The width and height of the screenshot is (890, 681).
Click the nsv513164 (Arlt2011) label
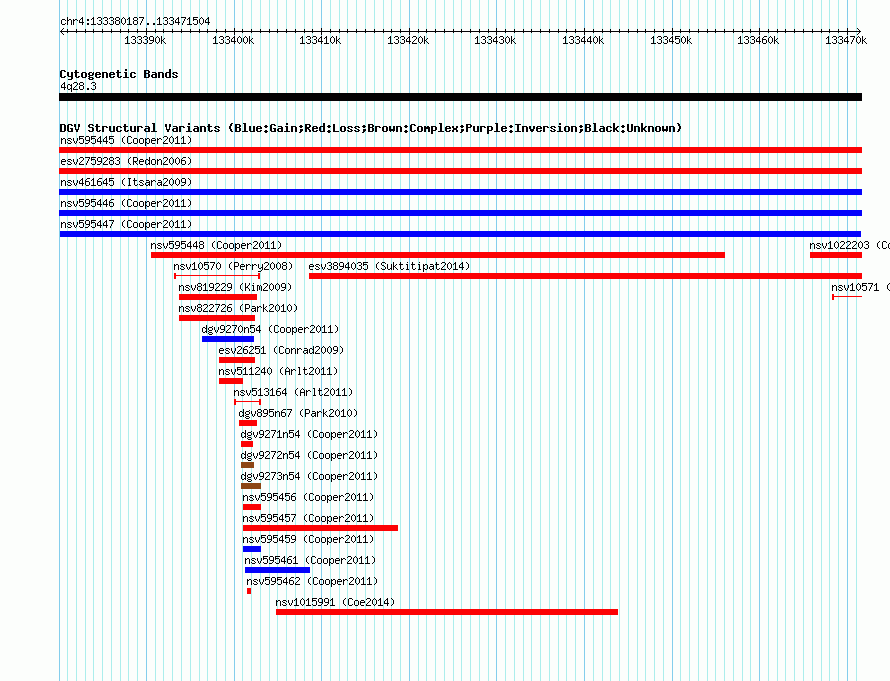[293, 392]
